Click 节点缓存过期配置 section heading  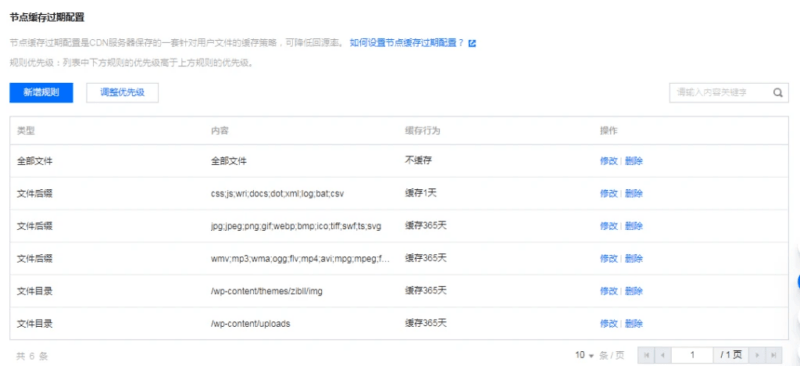(x=47, y=17)
